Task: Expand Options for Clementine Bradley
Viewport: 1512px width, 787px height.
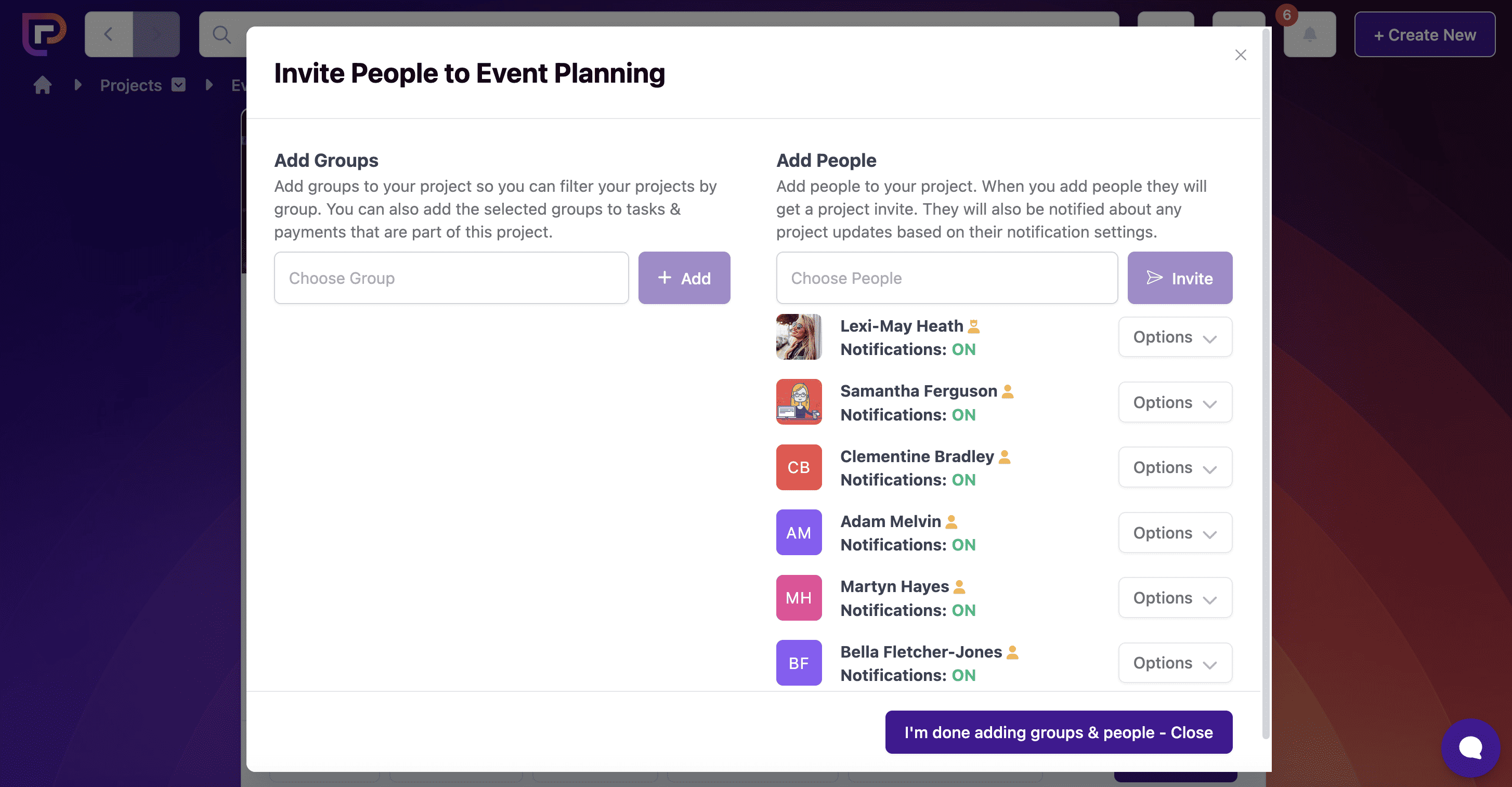Action: point(1175,467)
